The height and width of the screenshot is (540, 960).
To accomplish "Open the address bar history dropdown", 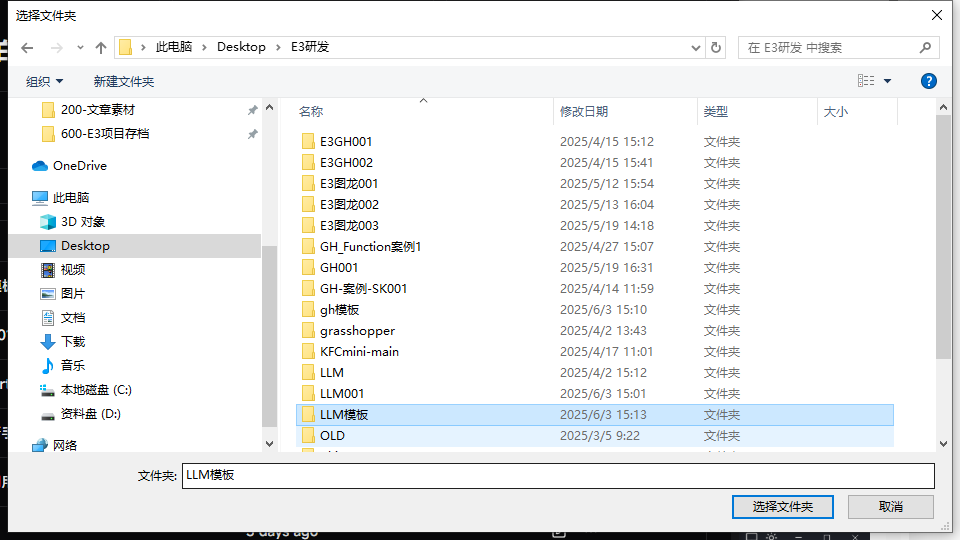I will coord(697,47).
